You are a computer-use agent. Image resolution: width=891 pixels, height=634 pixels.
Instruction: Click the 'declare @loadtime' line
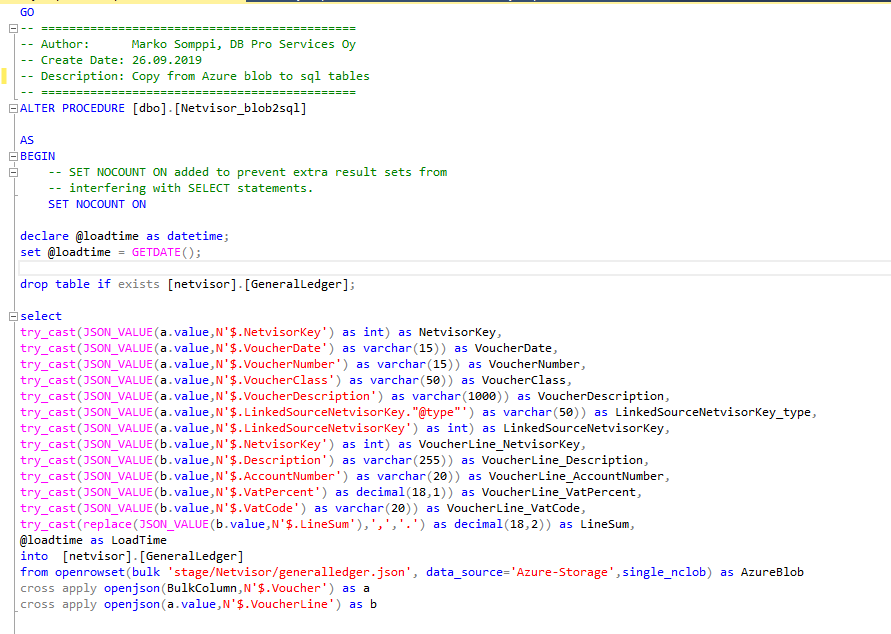point(124,236)
